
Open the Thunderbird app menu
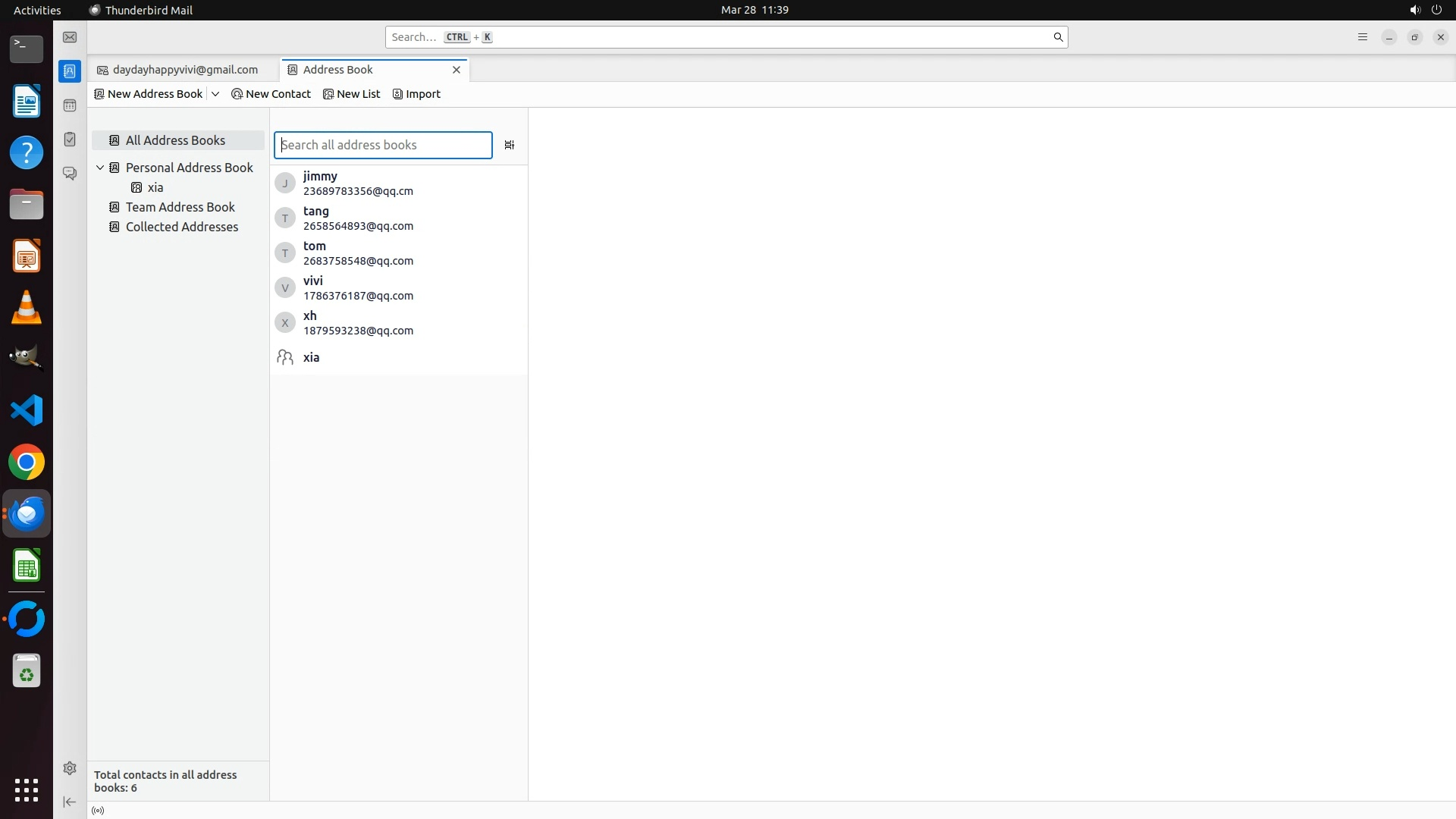[1362, 37]
